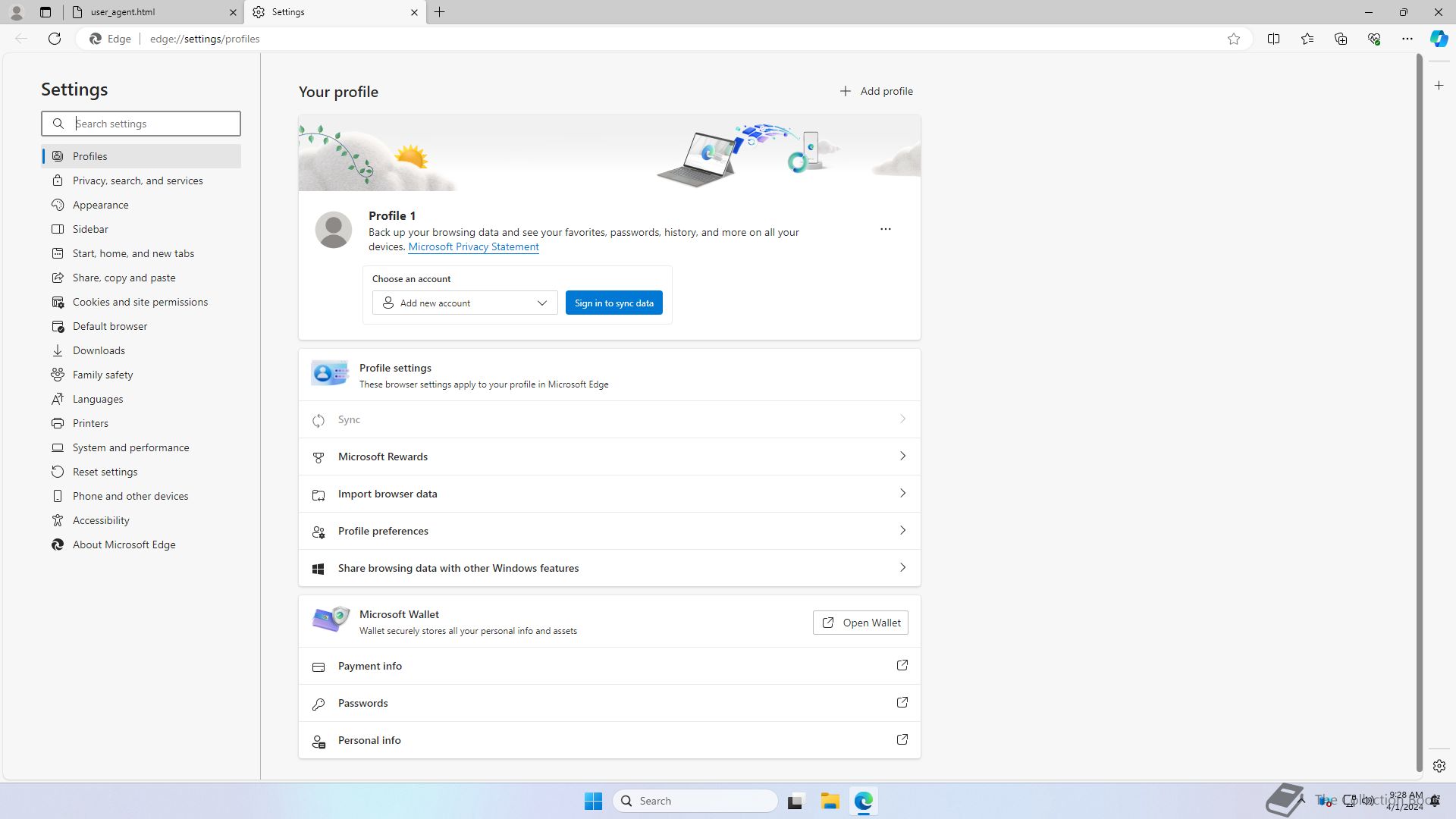Click the Browser essentials heart icon
The image size is (1456, 819).
coord(1374,39)
